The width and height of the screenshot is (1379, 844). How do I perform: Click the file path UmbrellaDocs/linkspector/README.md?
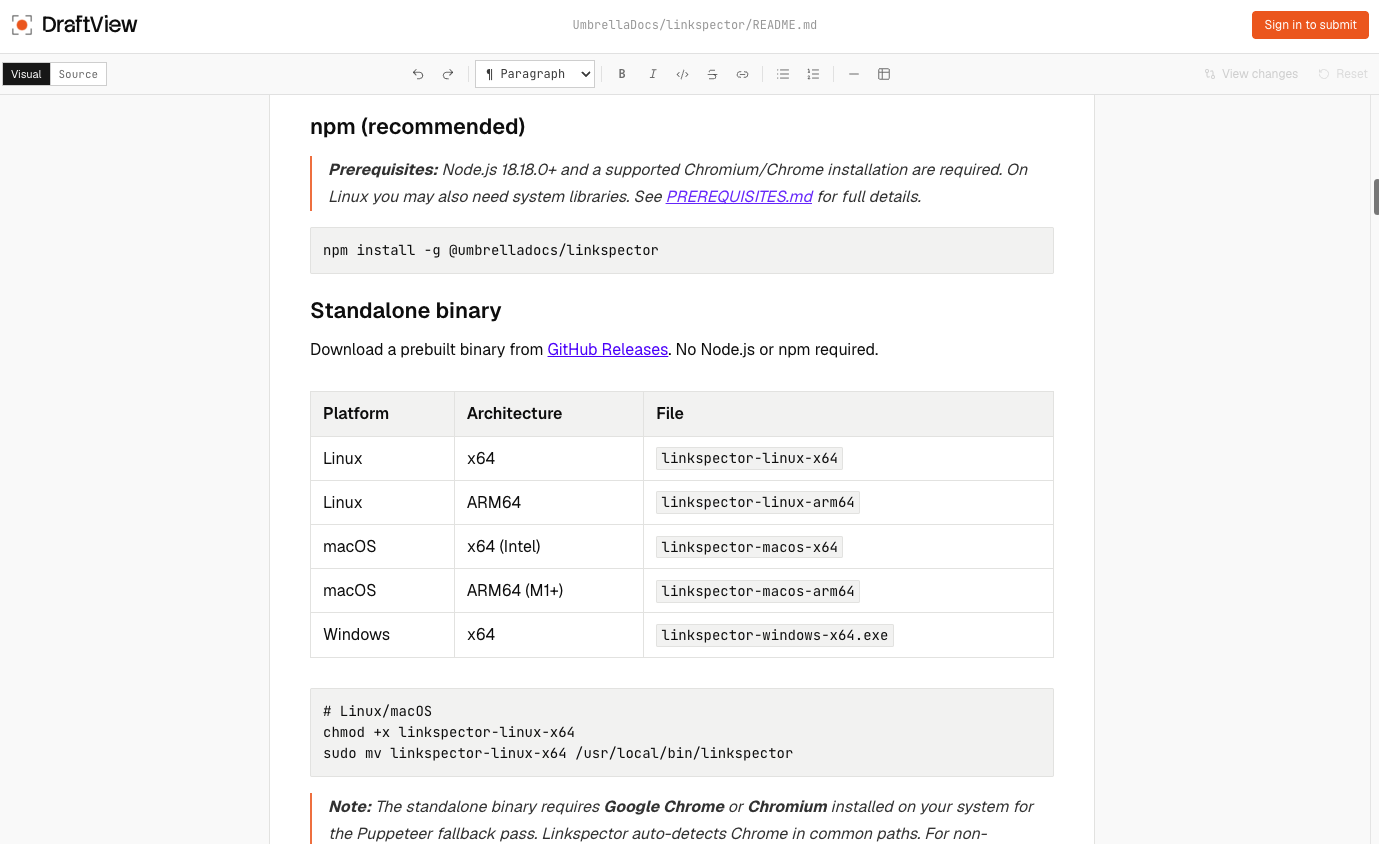pyautogui.click(x=695, y=25)
